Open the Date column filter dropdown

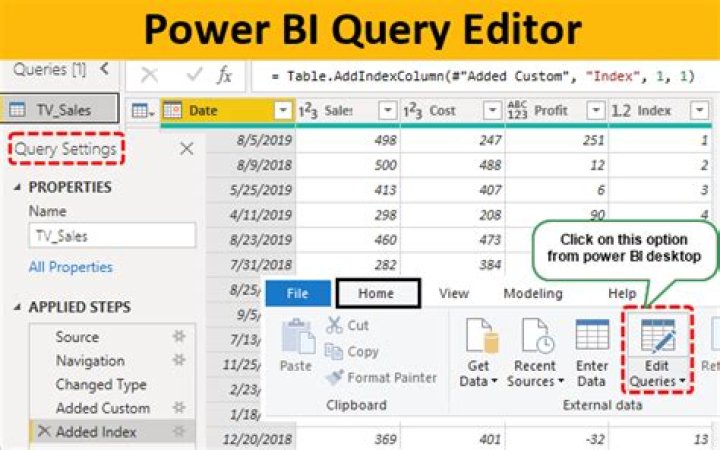(283, 111)
